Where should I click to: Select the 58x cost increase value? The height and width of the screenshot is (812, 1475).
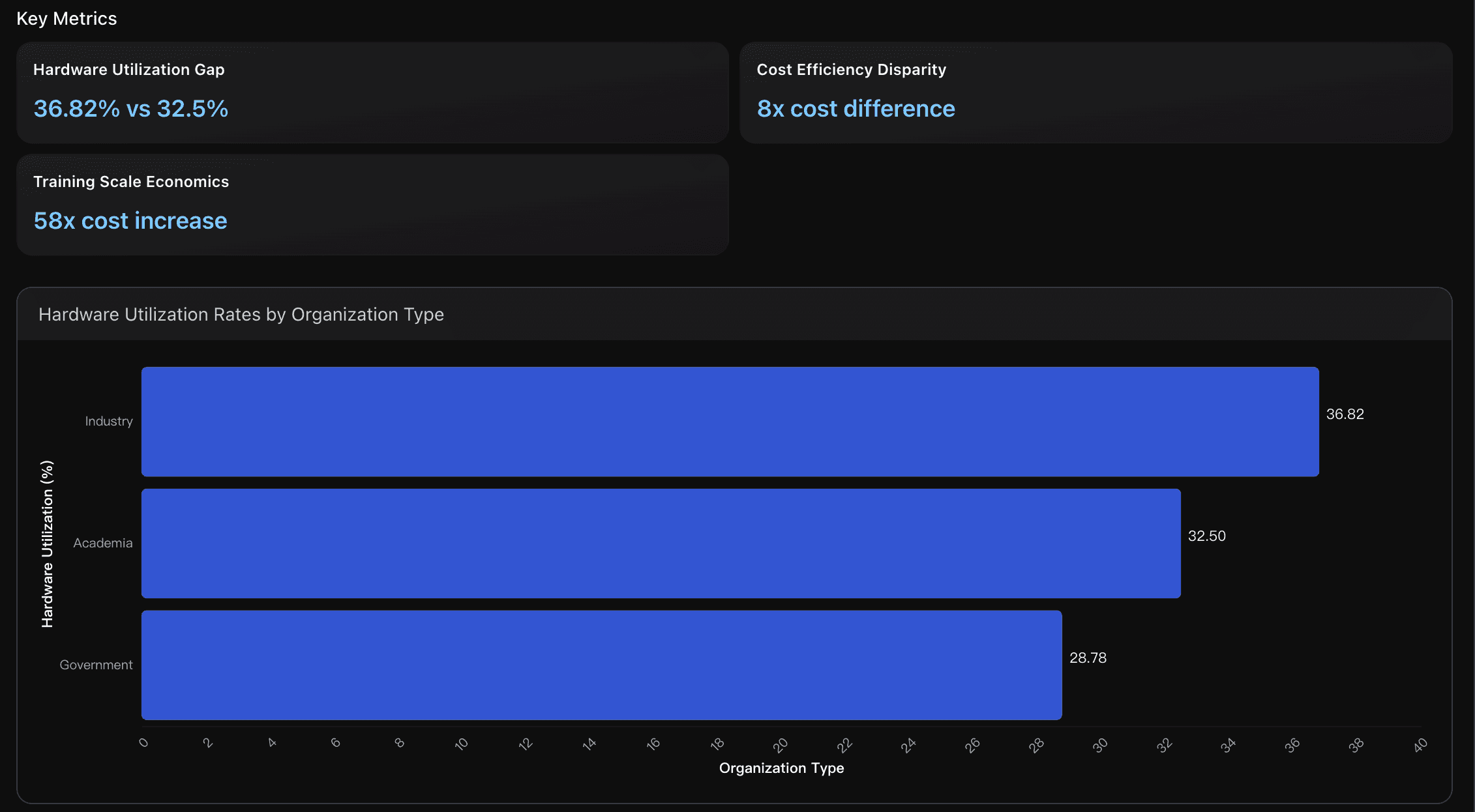pyautogui.click(x=130, y=220)
